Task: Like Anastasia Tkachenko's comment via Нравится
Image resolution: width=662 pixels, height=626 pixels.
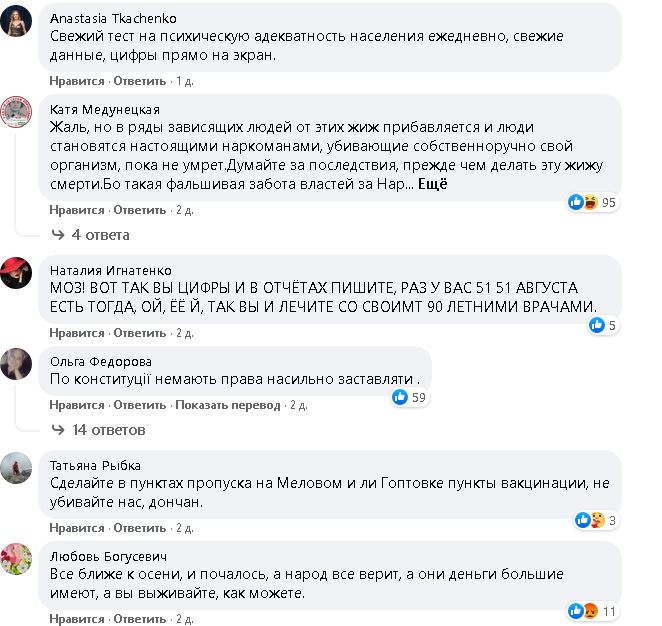Action: [77, 80]
